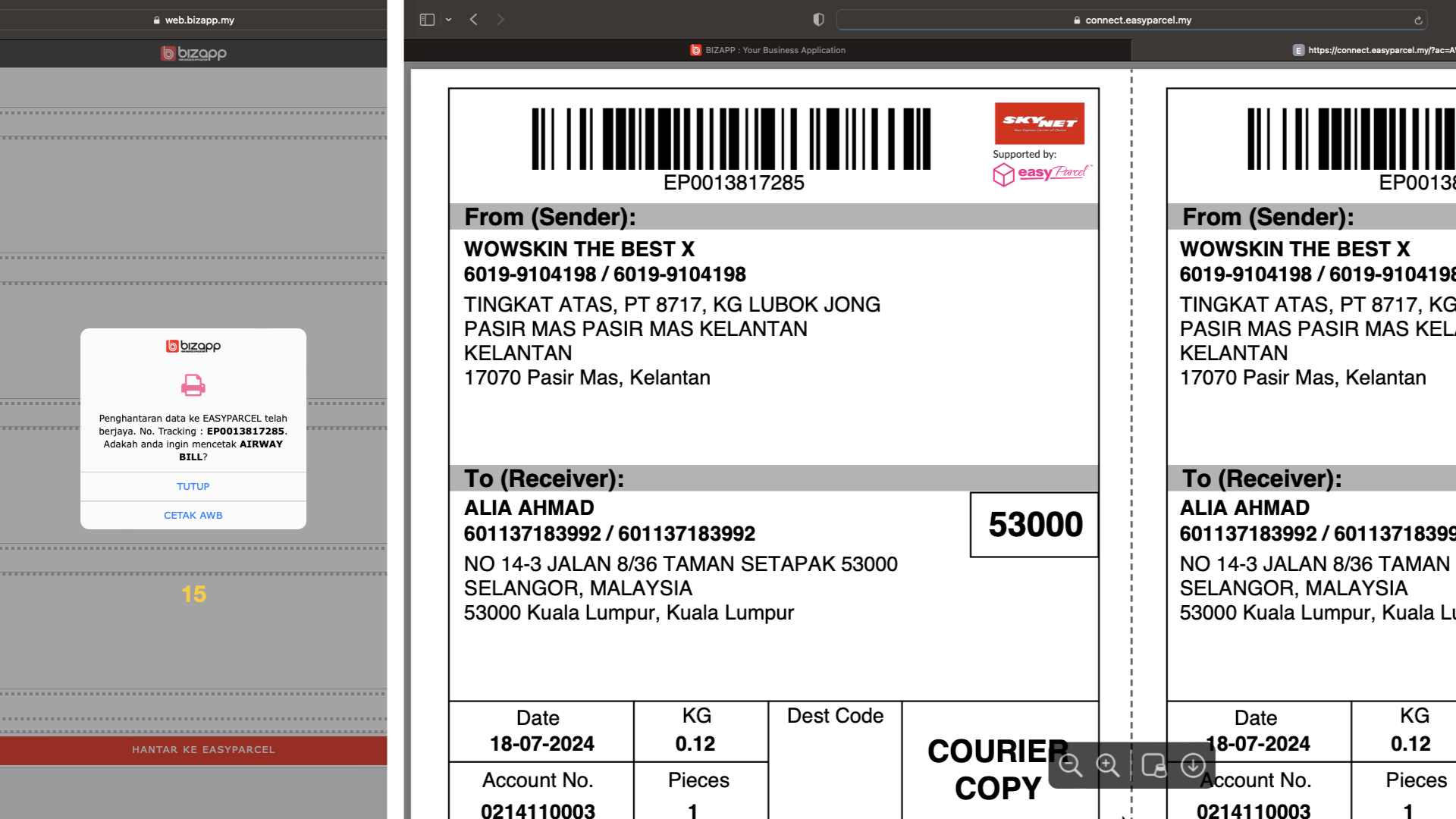Image resolution: width=1456 pixels, height=819 pixels.
Task: Click 'To (Receiver):' header on first label
Action: coord(544,479)
